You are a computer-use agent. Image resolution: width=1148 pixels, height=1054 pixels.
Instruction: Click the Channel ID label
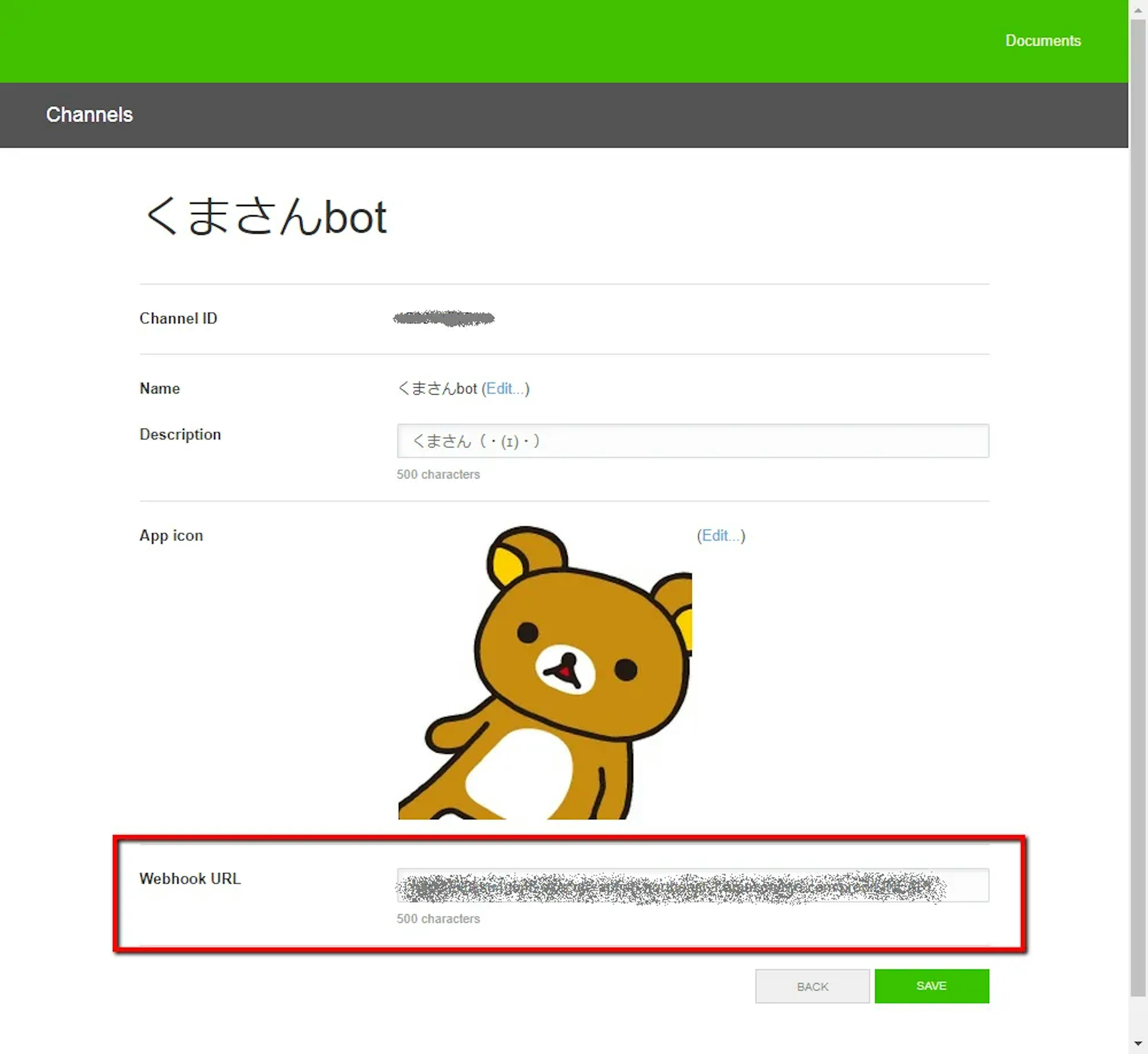pos(178,318)
